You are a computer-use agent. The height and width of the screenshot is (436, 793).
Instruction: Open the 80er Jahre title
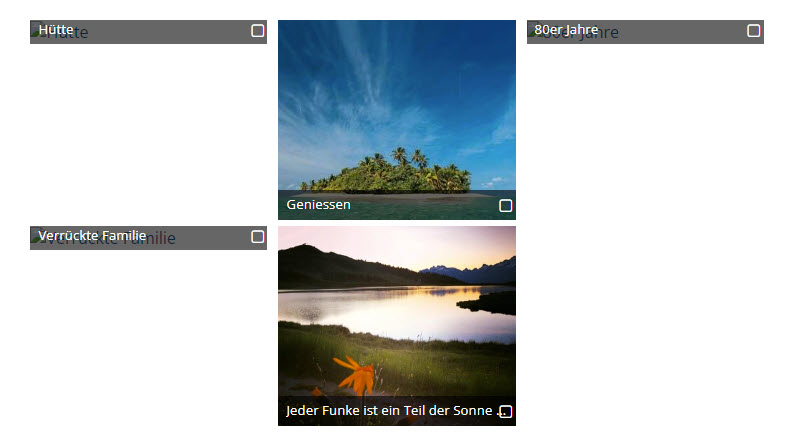pos(566,30)
